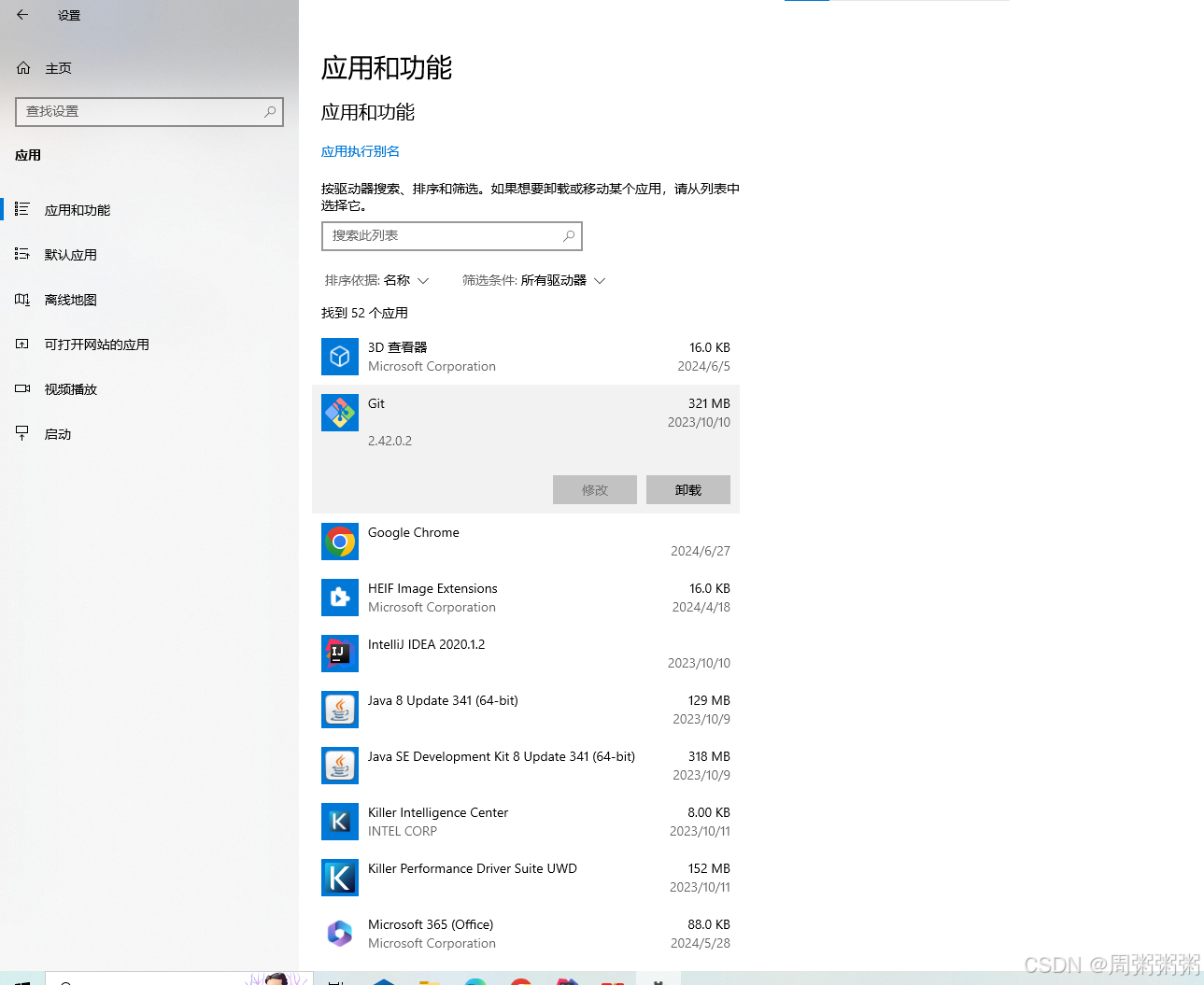The height and width of the screenshot is (985, 1204).
Task: Click the search magnifier in 查找设置
Action: (270, 112)
